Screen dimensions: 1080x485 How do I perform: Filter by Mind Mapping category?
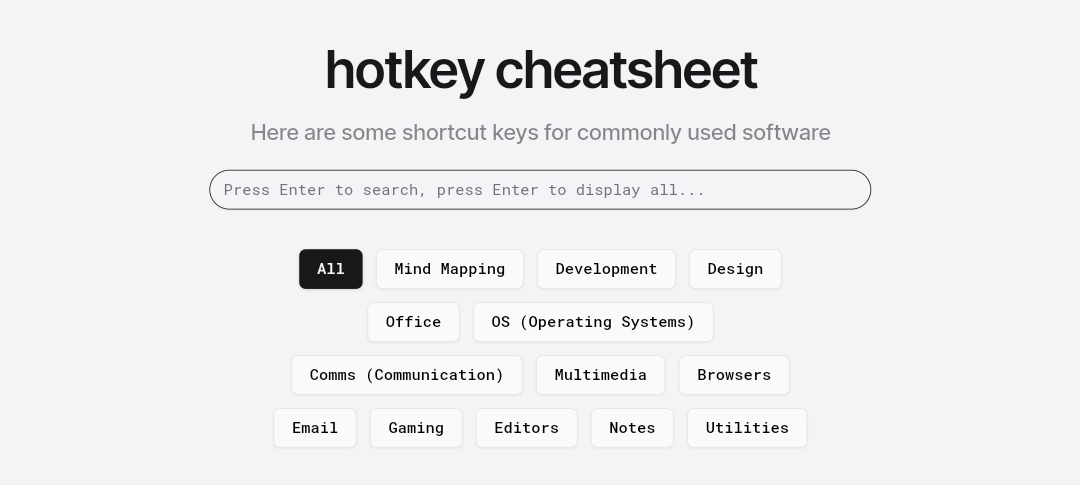click(x=450, y=269)
